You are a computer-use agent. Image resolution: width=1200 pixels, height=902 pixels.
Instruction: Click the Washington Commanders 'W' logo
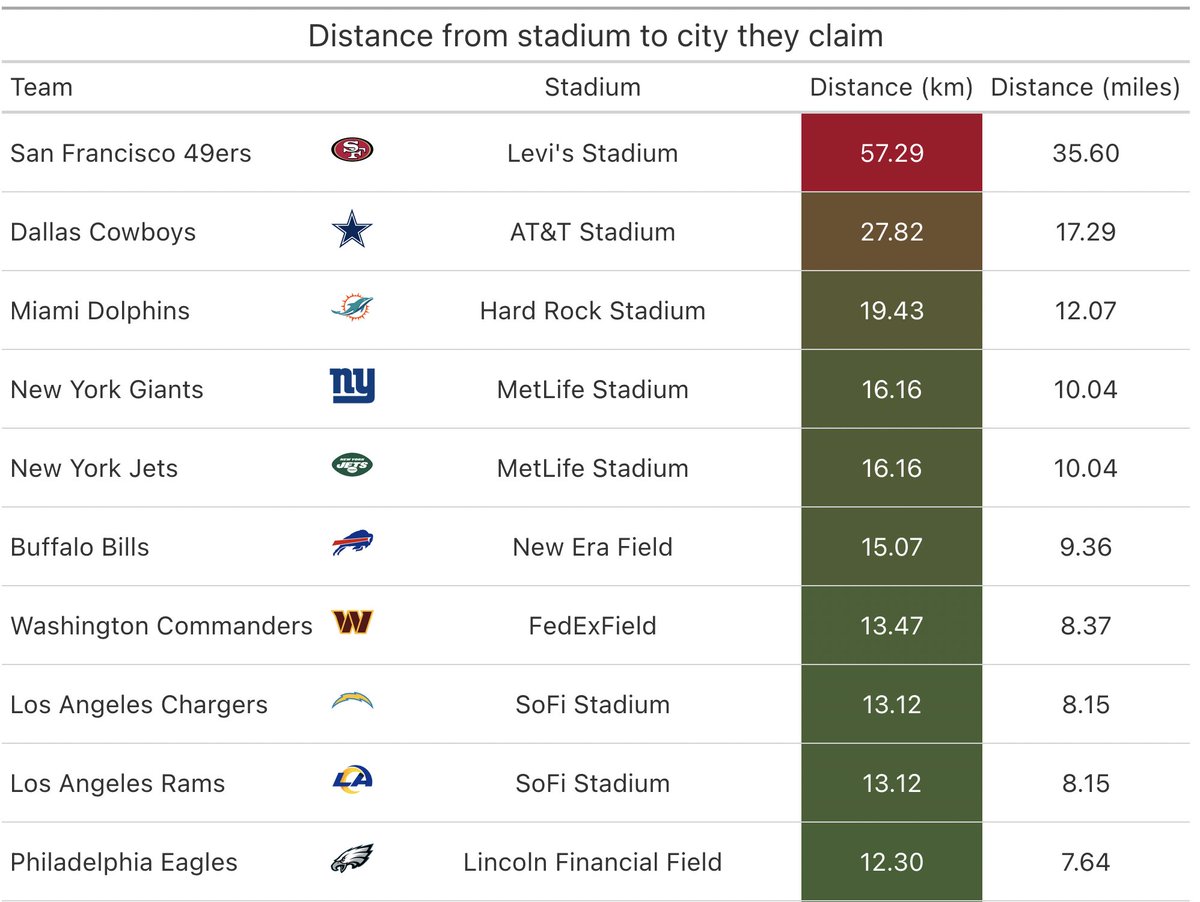point(352,624)
